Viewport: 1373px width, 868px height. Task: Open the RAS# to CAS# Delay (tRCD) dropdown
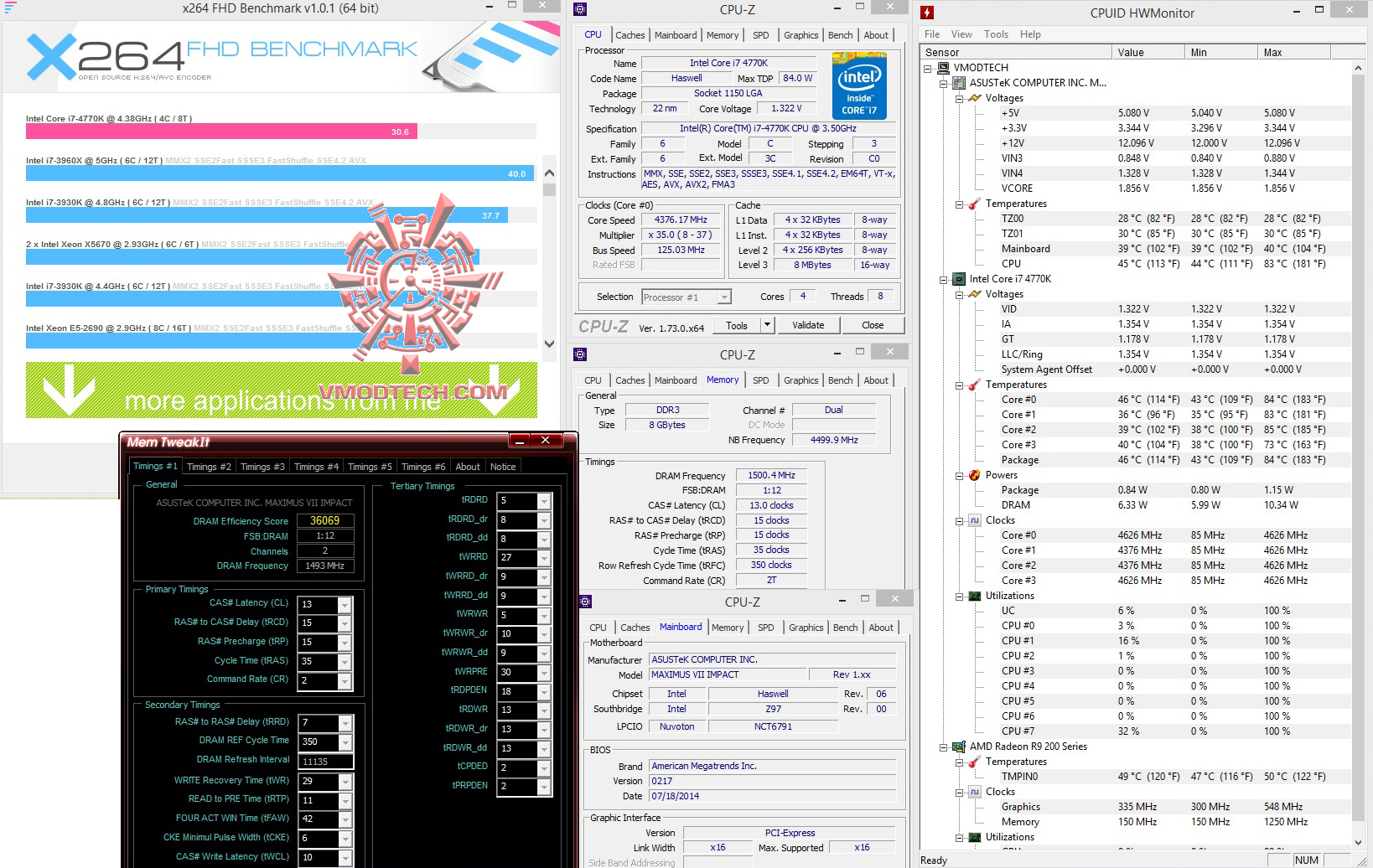[344, 624]
